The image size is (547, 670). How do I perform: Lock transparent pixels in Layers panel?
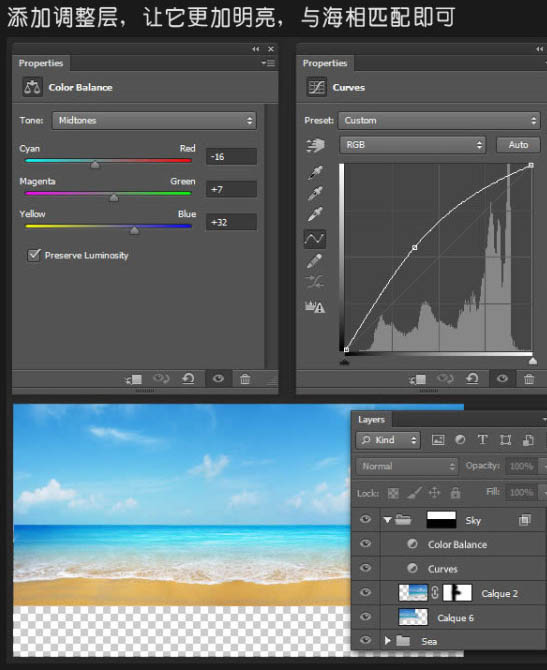pos(393,494)
